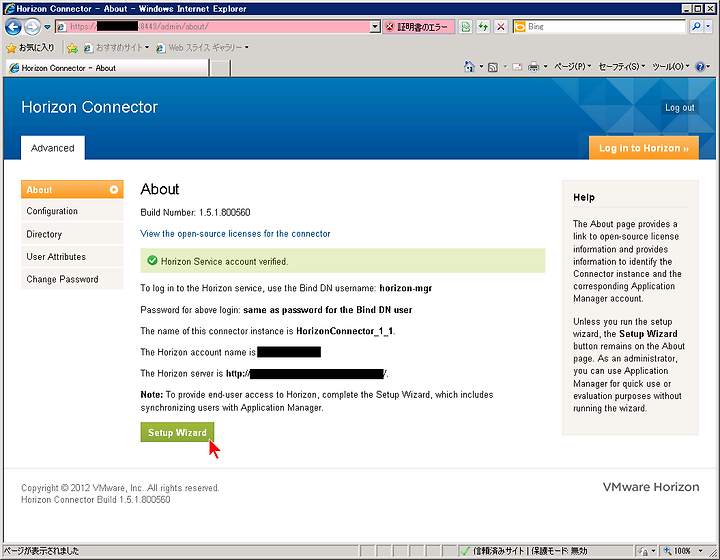Open the recent pages dropdown arrow
The image size is (720, 560).
pyautogui.click(x=47, y=27)
